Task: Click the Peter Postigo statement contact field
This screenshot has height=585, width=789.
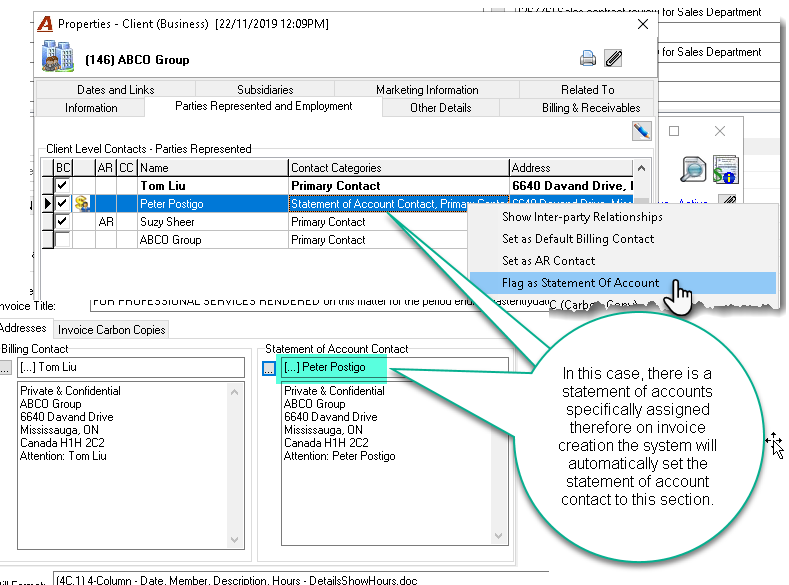Action: click(394, 368)
